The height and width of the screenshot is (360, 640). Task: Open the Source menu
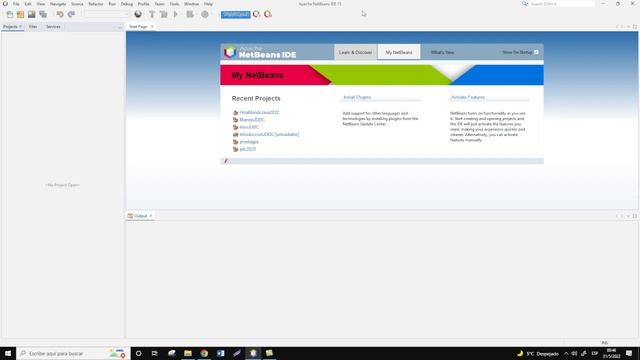[x=77, y=4]
